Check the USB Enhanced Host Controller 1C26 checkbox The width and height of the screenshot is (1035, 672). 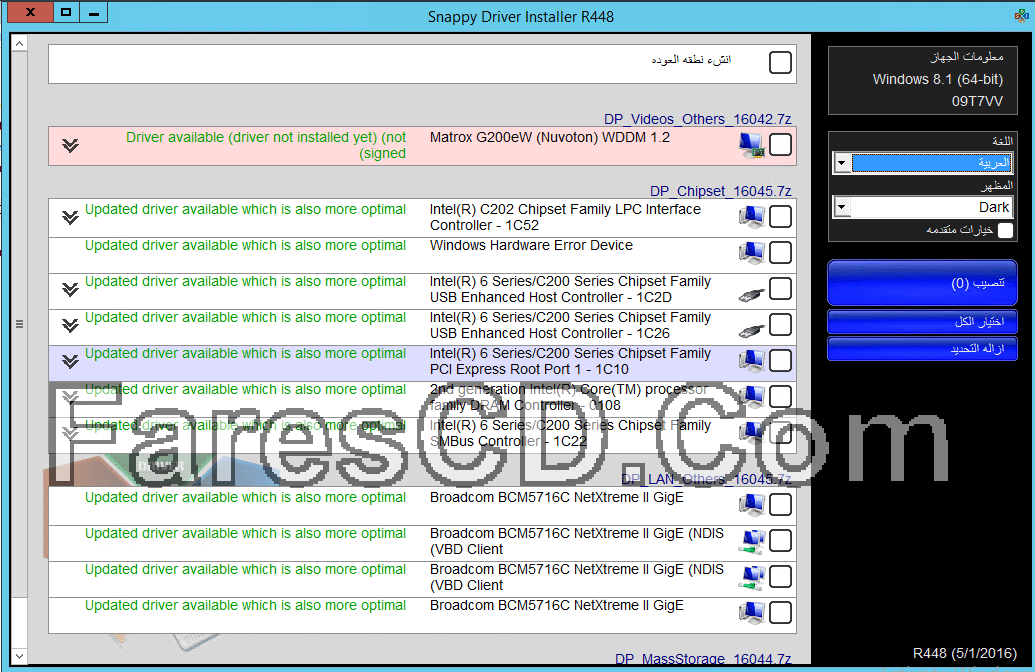pyautogui.click(x=780, y=325)
